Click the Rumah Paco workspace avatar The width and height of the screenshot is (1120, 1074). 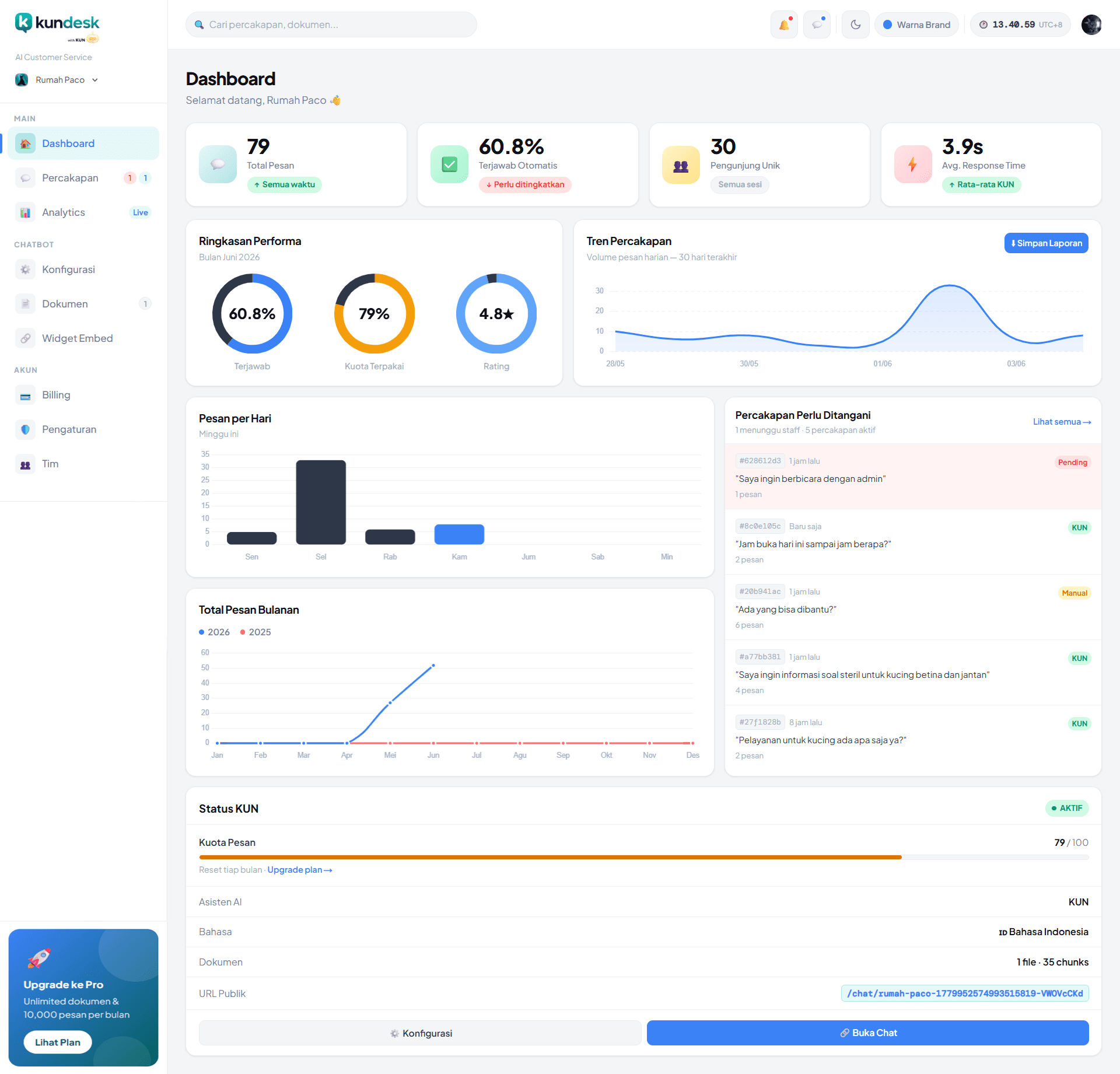coord(22,80)
